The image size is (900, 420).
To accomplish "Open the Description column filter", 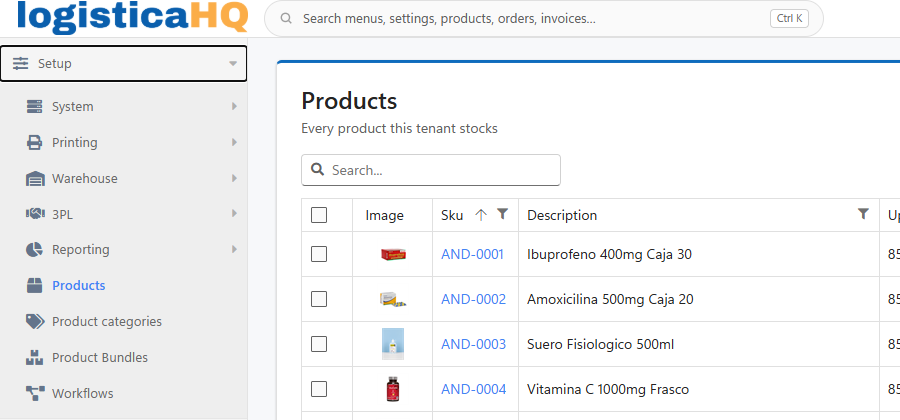I will click(863, 214).
